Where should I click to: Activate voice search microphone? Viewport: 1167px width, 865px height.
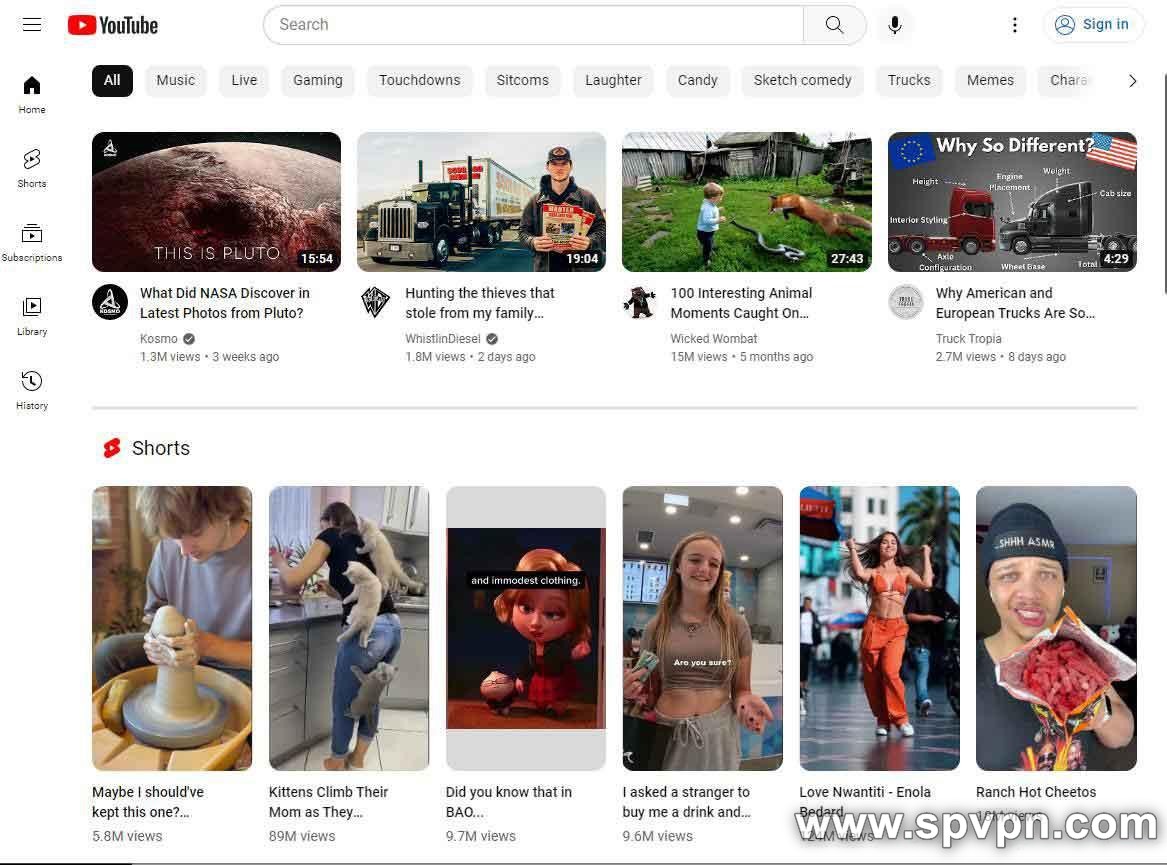coord(895,25)
